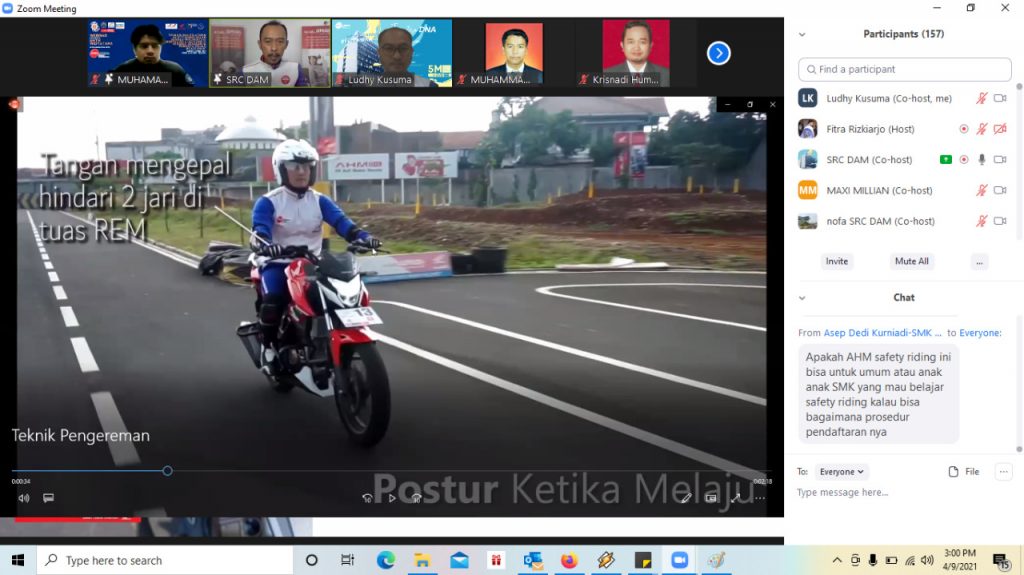Enter fullscreen on the video player
This screenshot has height=575, width=1024.
(736, 497)
